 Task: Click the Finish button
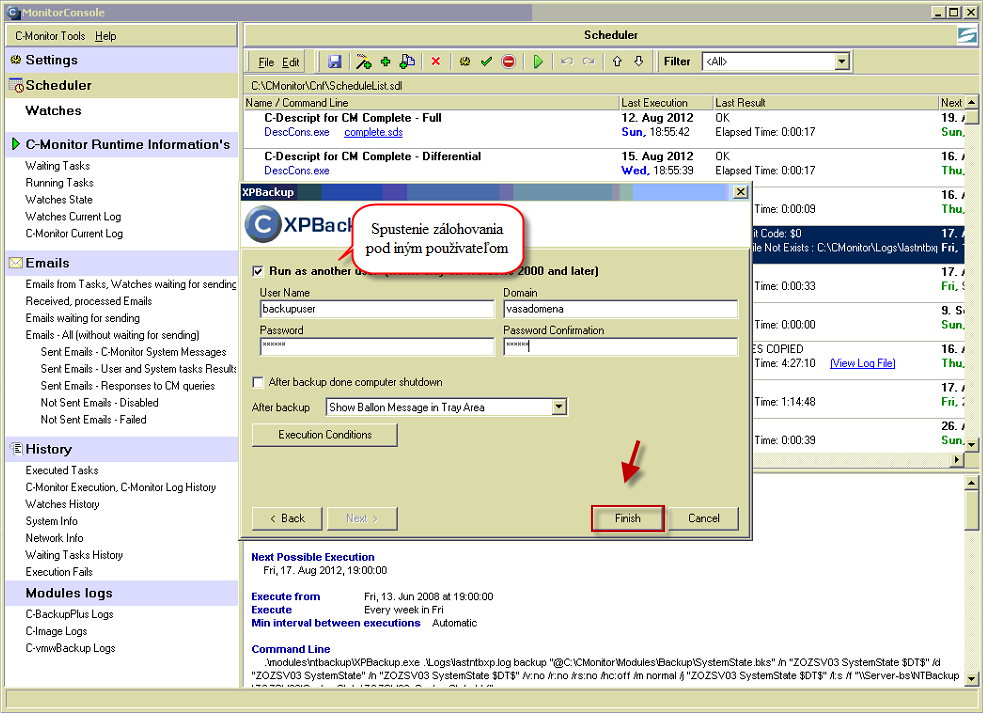(628, 518)
